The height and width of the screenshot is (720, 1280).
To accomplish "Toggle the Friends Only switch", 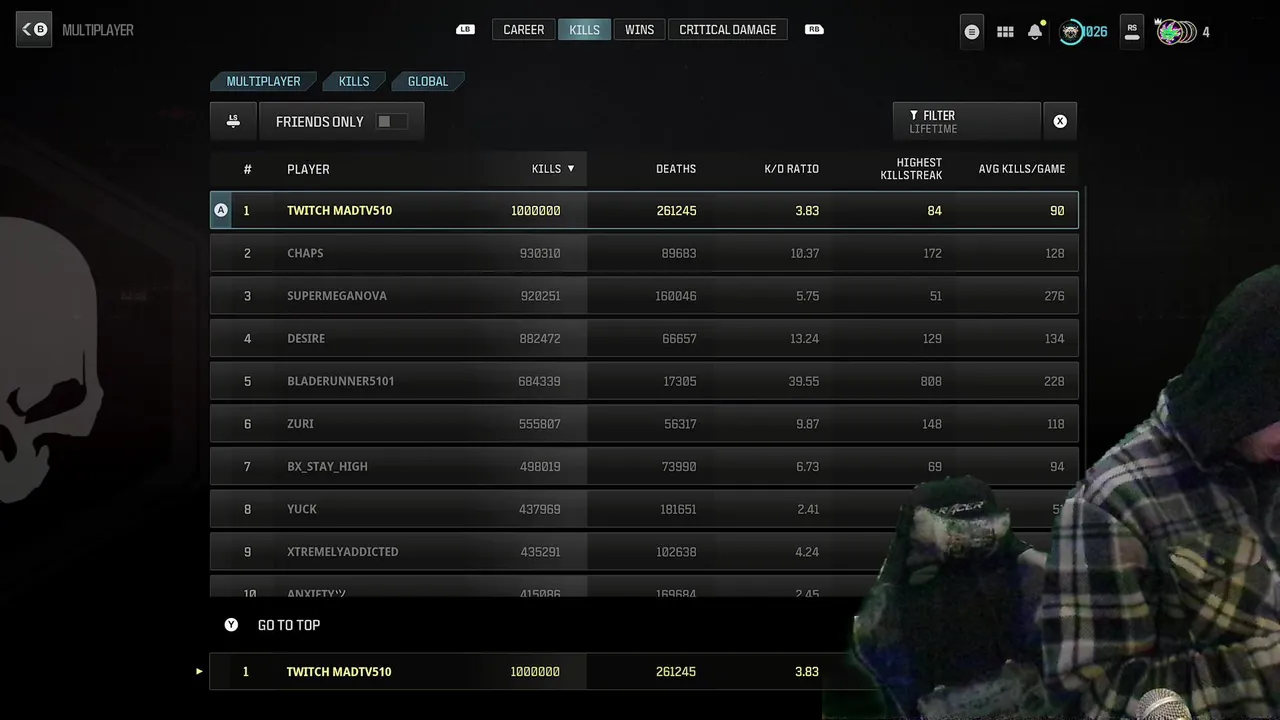I will click(391, 121).
